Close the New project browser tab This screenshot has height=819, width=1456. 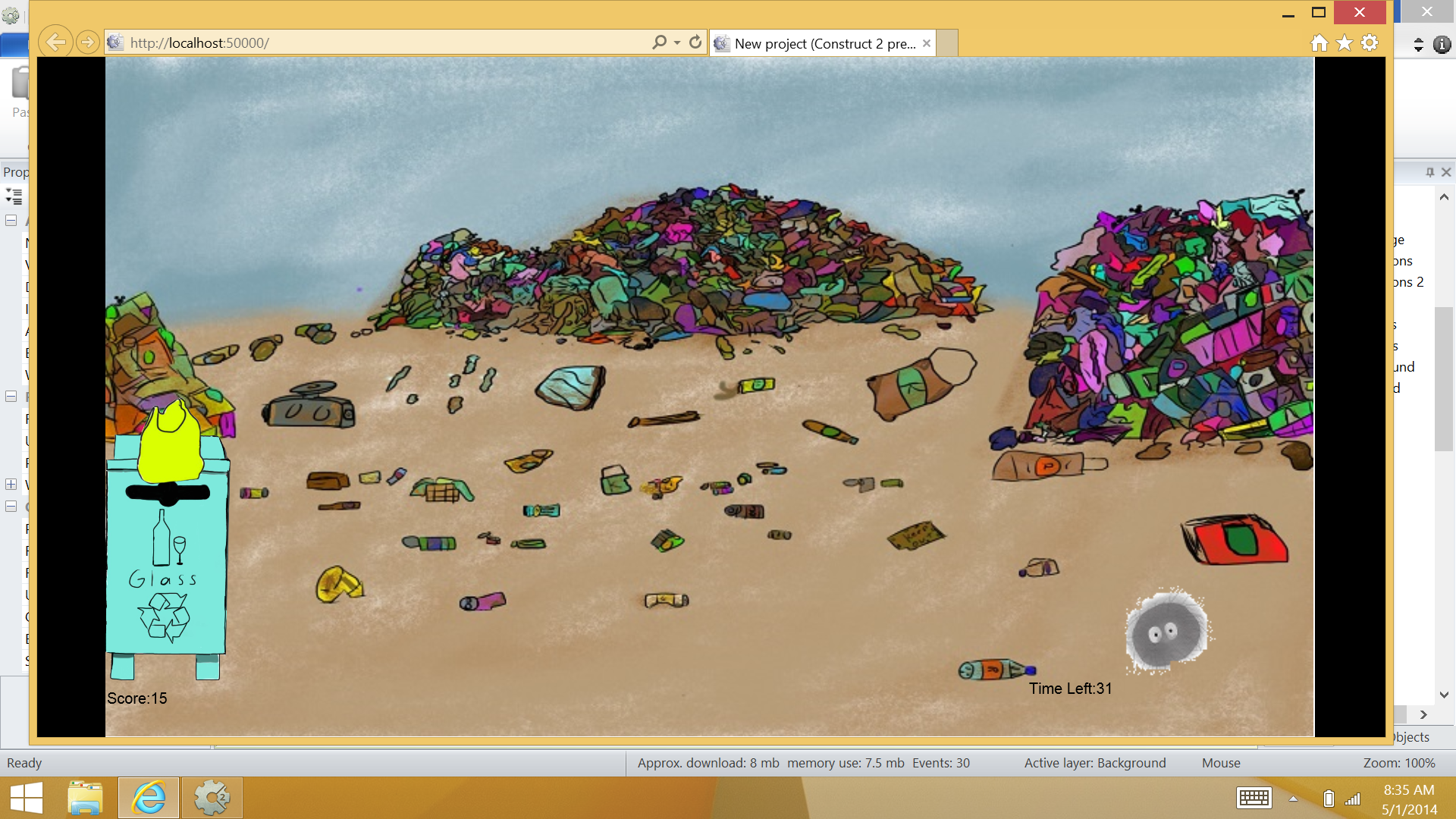927,43
